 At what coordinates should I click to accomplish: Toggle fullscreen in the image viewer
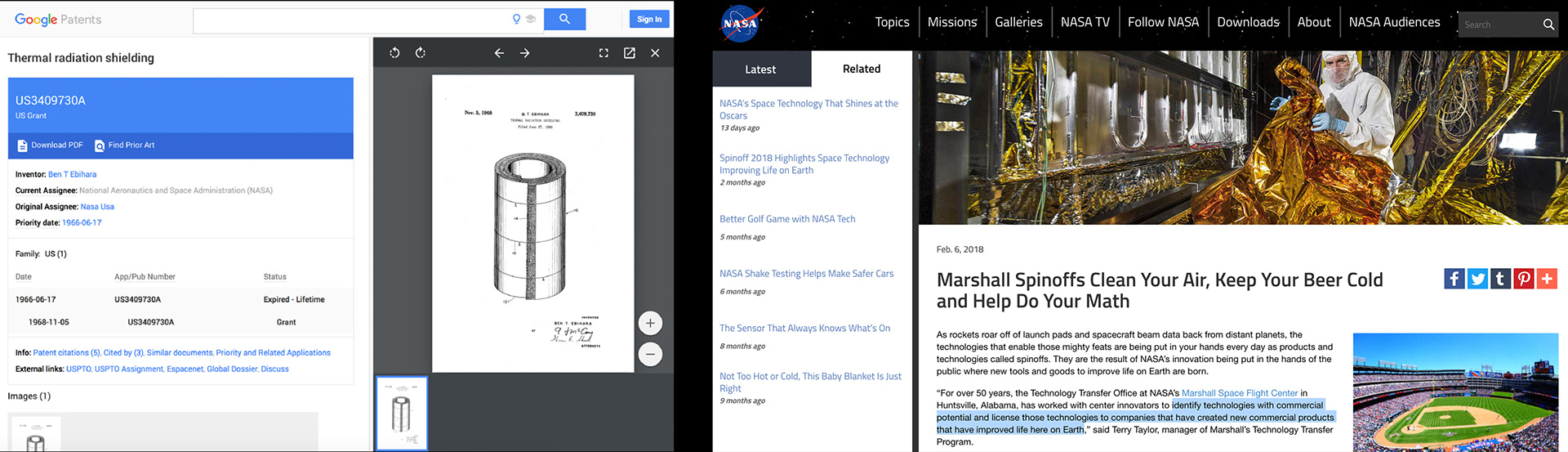click(x=604, y=53)
